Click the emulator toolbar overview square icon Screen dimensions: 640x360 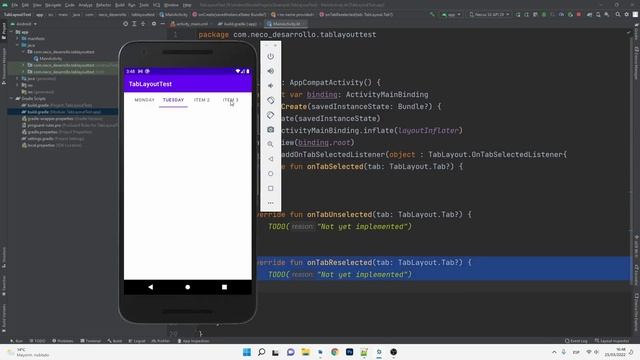270,188
